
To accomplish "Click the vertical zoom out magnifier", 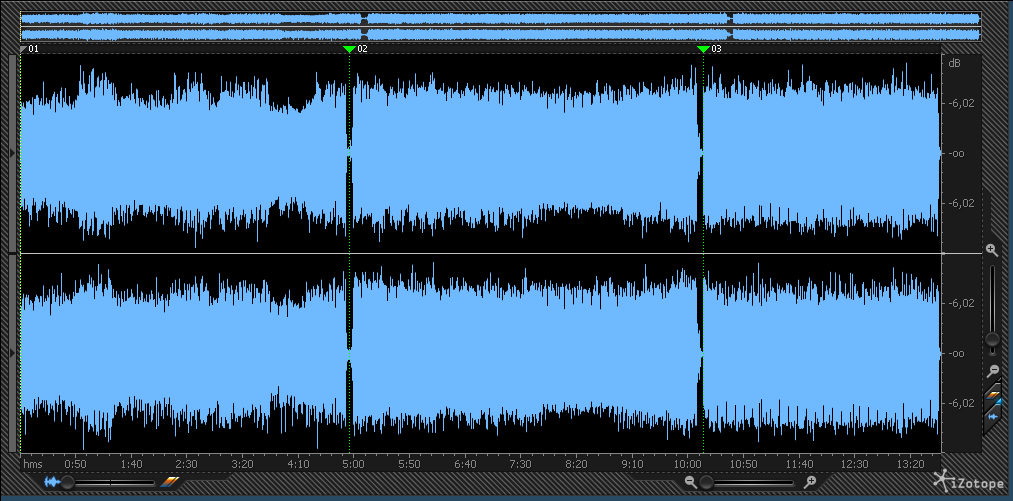I will pyautogui.click(x=992, y=370).
